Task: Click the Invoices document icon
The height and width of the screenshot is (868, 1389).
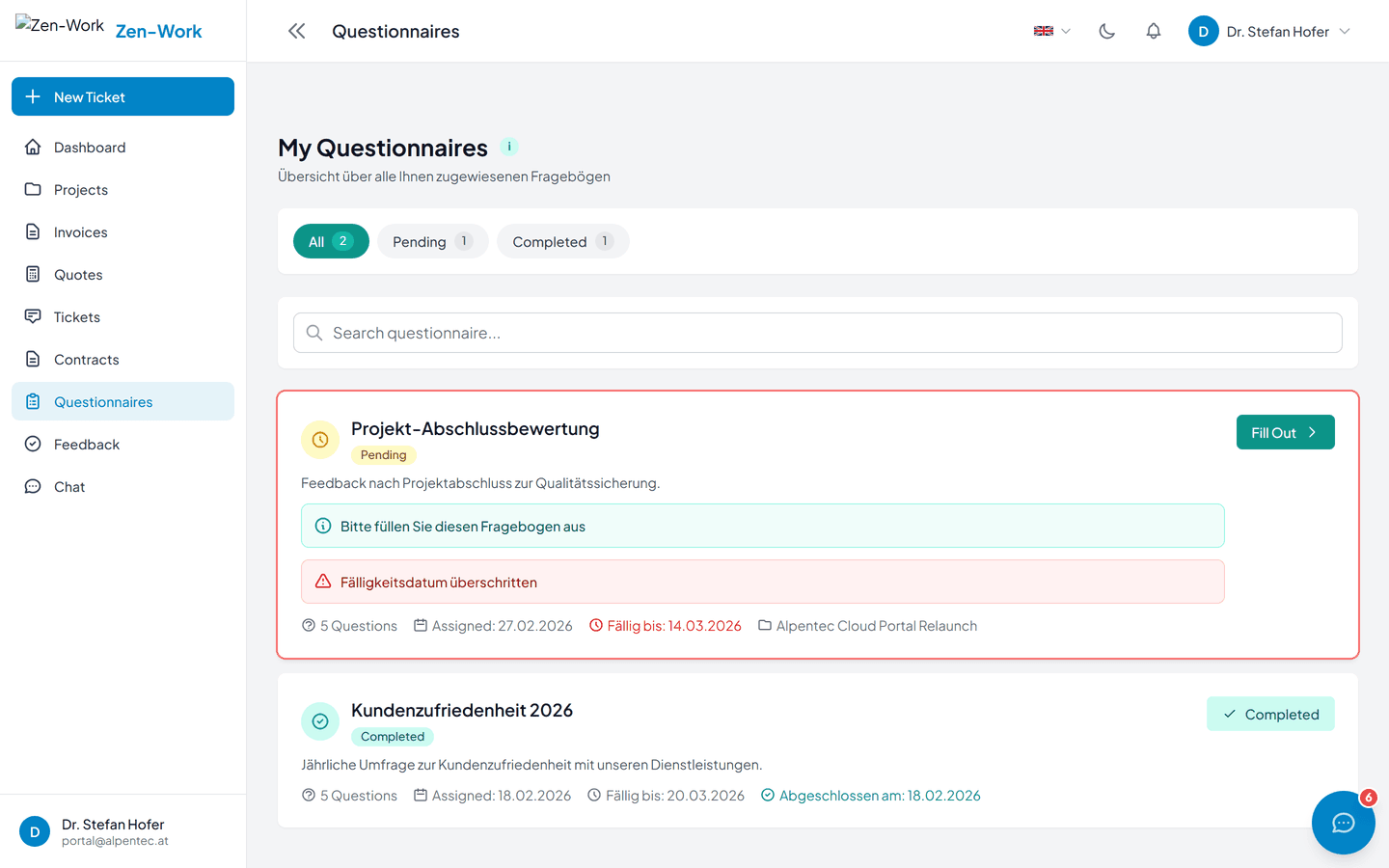Action: (x=33, y=231)
